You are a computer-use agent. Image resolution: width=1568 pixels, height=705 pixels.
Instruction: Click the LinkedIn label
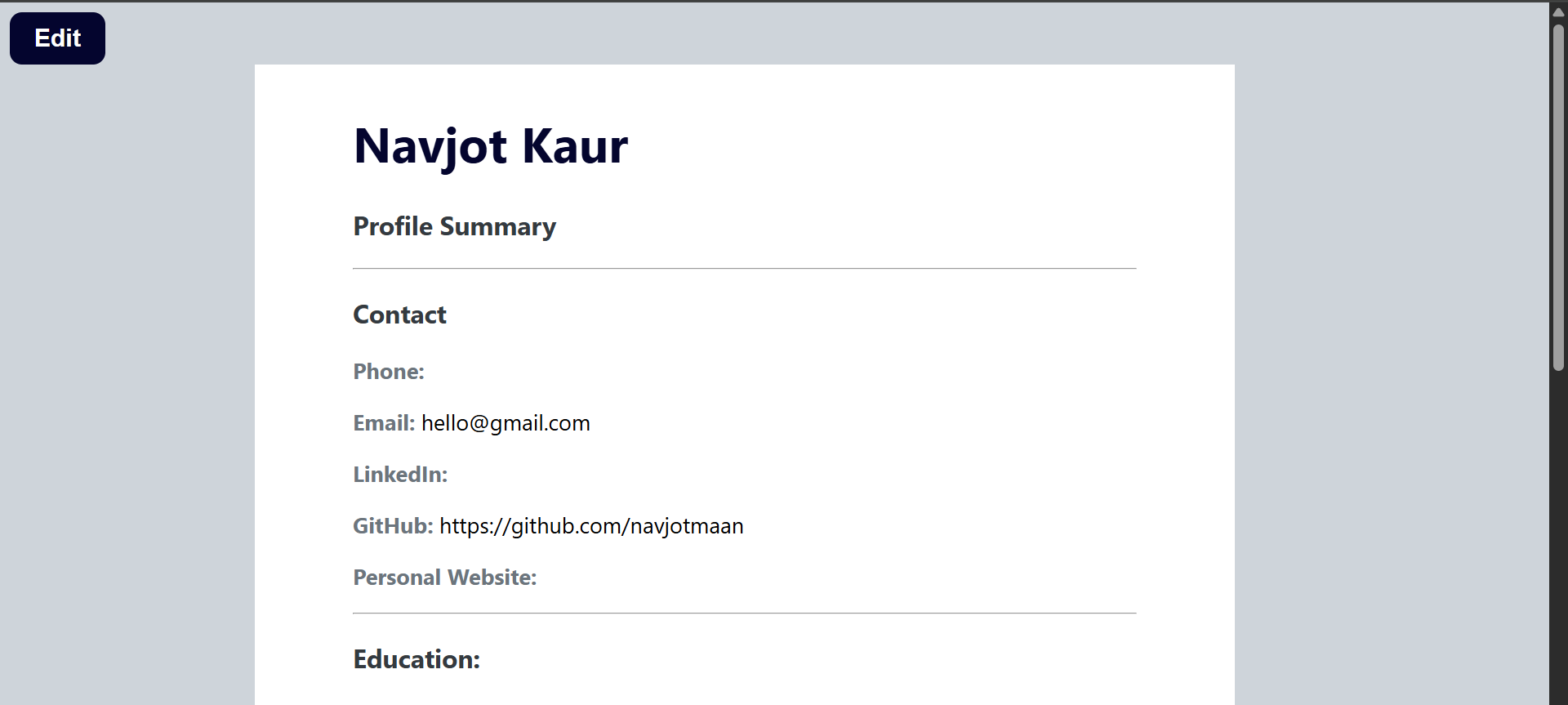(x=400, y=475)
